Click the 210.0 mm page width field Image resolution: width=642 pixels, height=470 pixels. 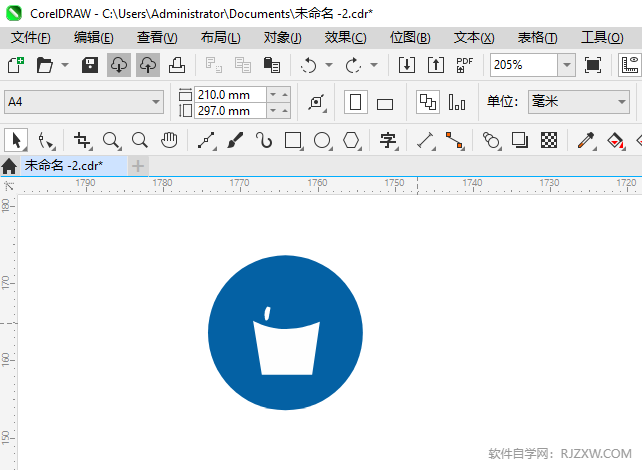(x=231, y=95)
